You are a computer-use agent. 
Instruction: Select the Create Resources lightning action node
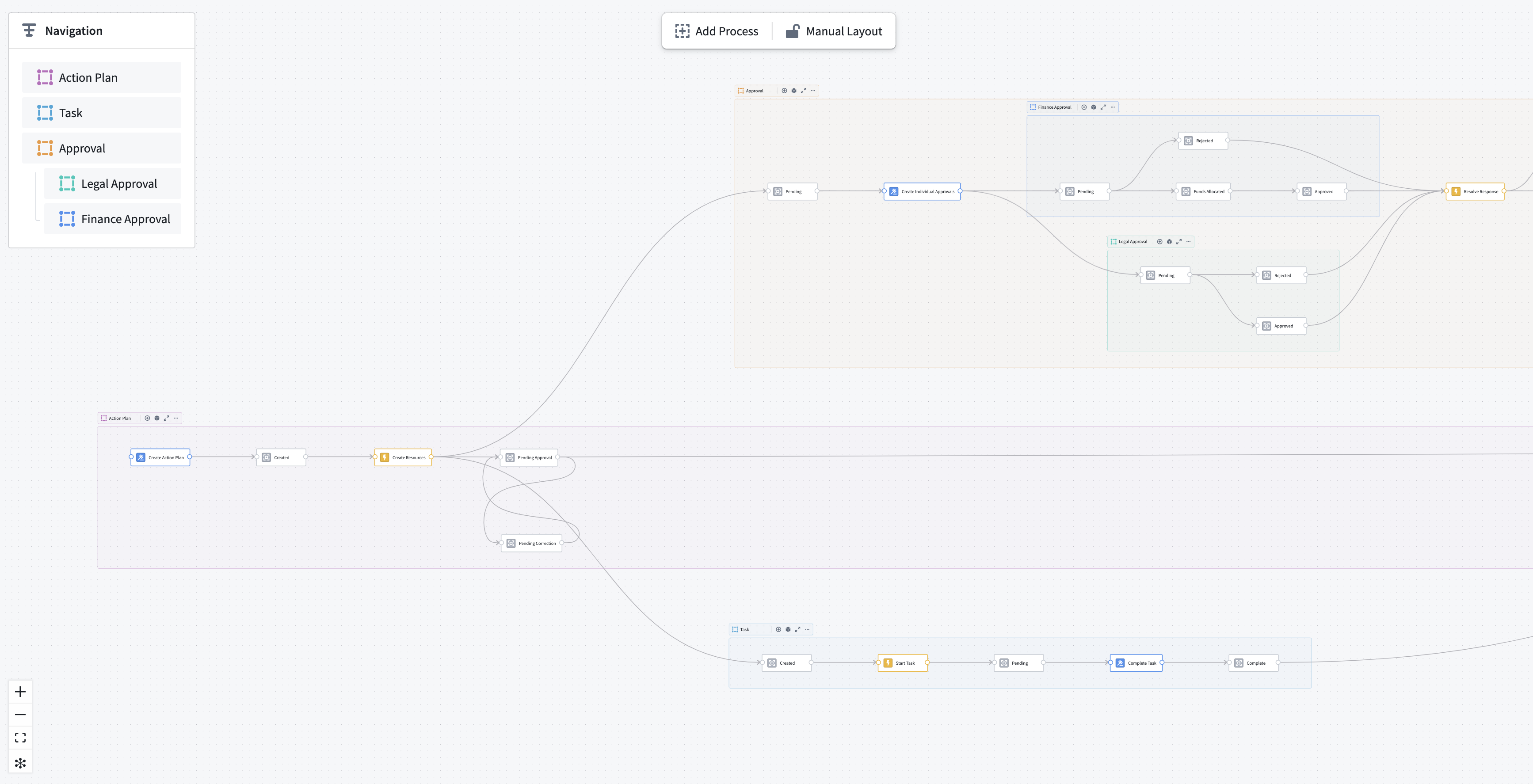404,457
